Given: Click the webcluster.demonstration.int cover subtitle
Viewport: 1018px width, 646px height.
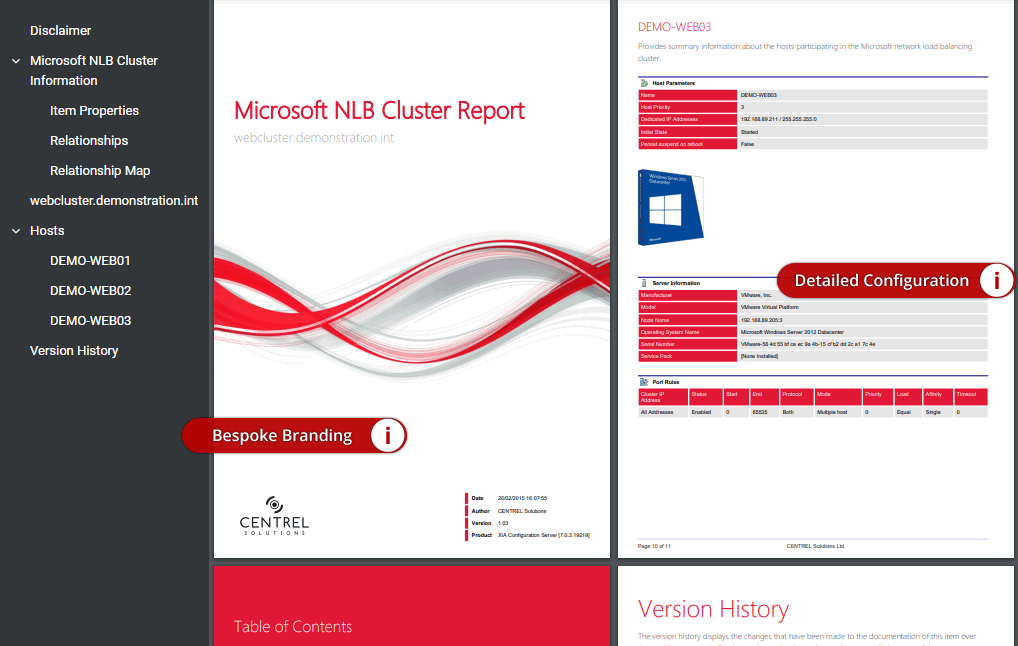Looking at the screenshot, I should pos(314,138).
